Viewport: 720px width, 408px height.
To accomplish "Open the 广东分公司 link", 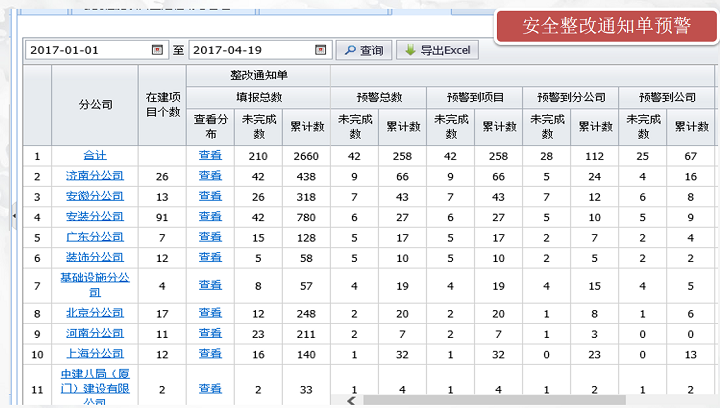I will coord(94,237).
